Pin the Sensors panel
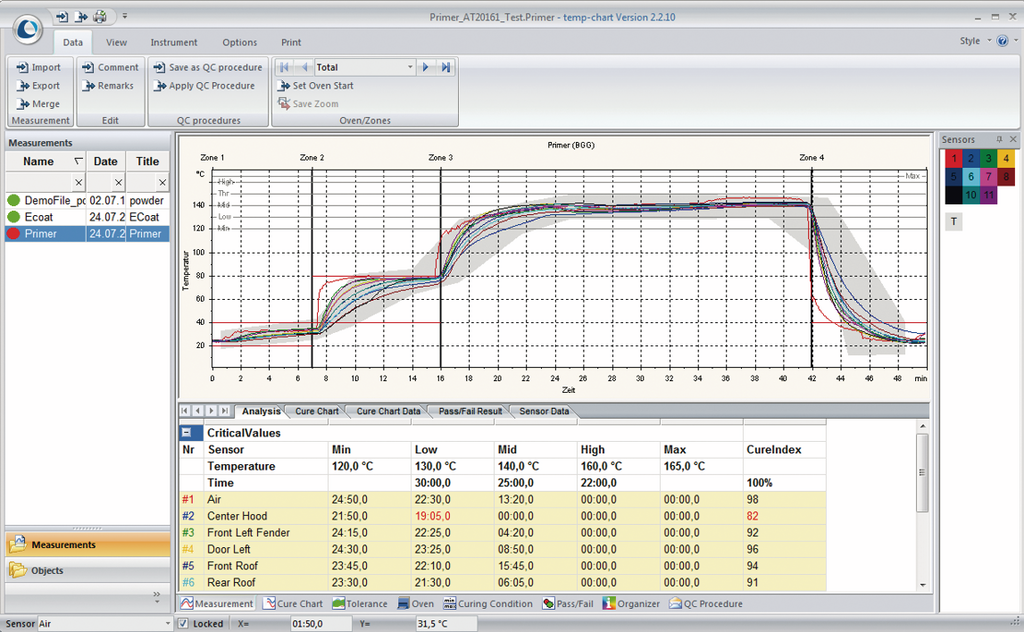 (x=999, y=139)
